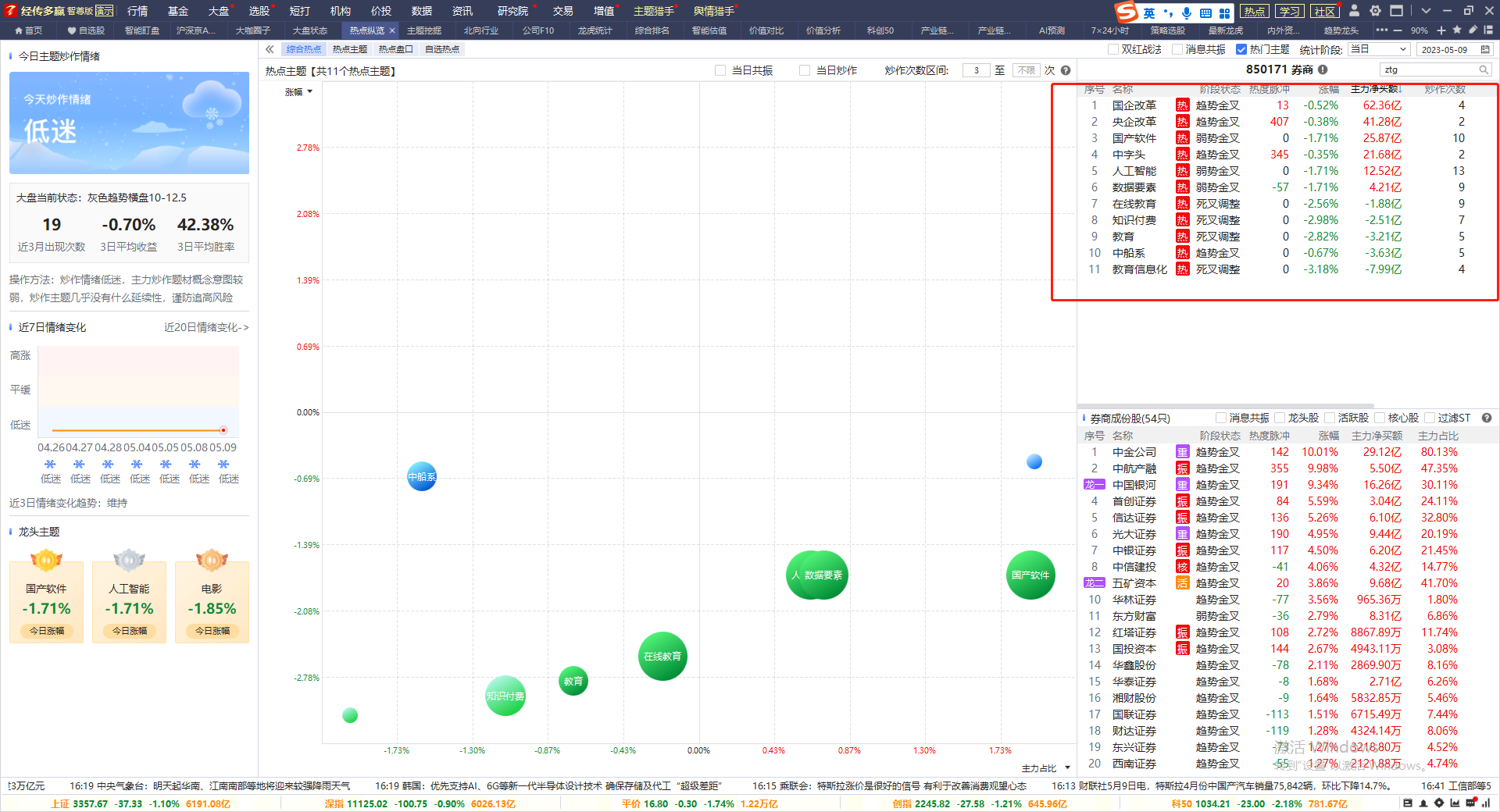Sort by 主力净买额 column in theme table
This screenshot has height=812, width=1500.
coord(1376,89)
